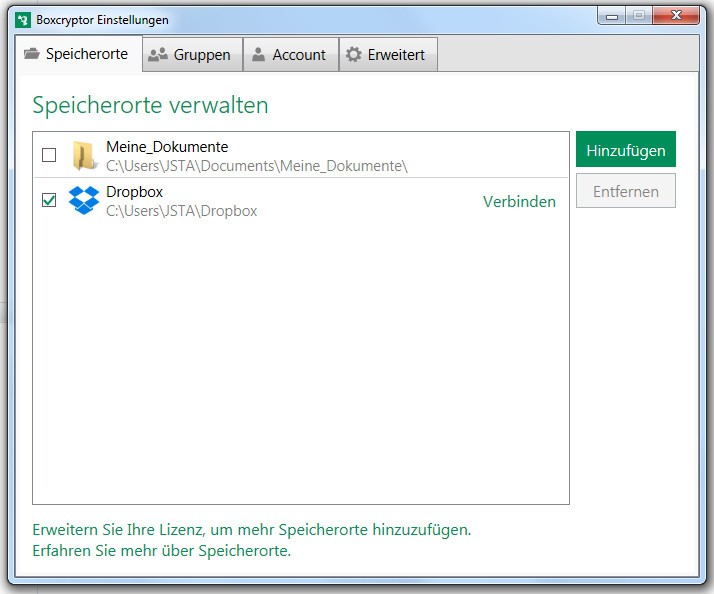Click the green Hinzufügen button
Viewport: 714px width, 594px height.
point(626,149)
